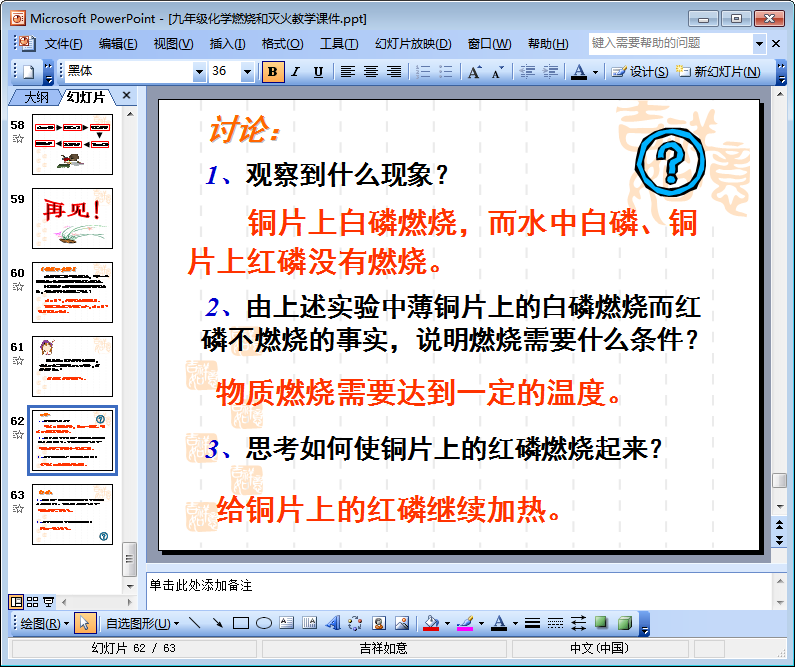This screenshot has width=795, height=667.
Task: Toggle Underline formatting button
Action: [x=318, y=72]
